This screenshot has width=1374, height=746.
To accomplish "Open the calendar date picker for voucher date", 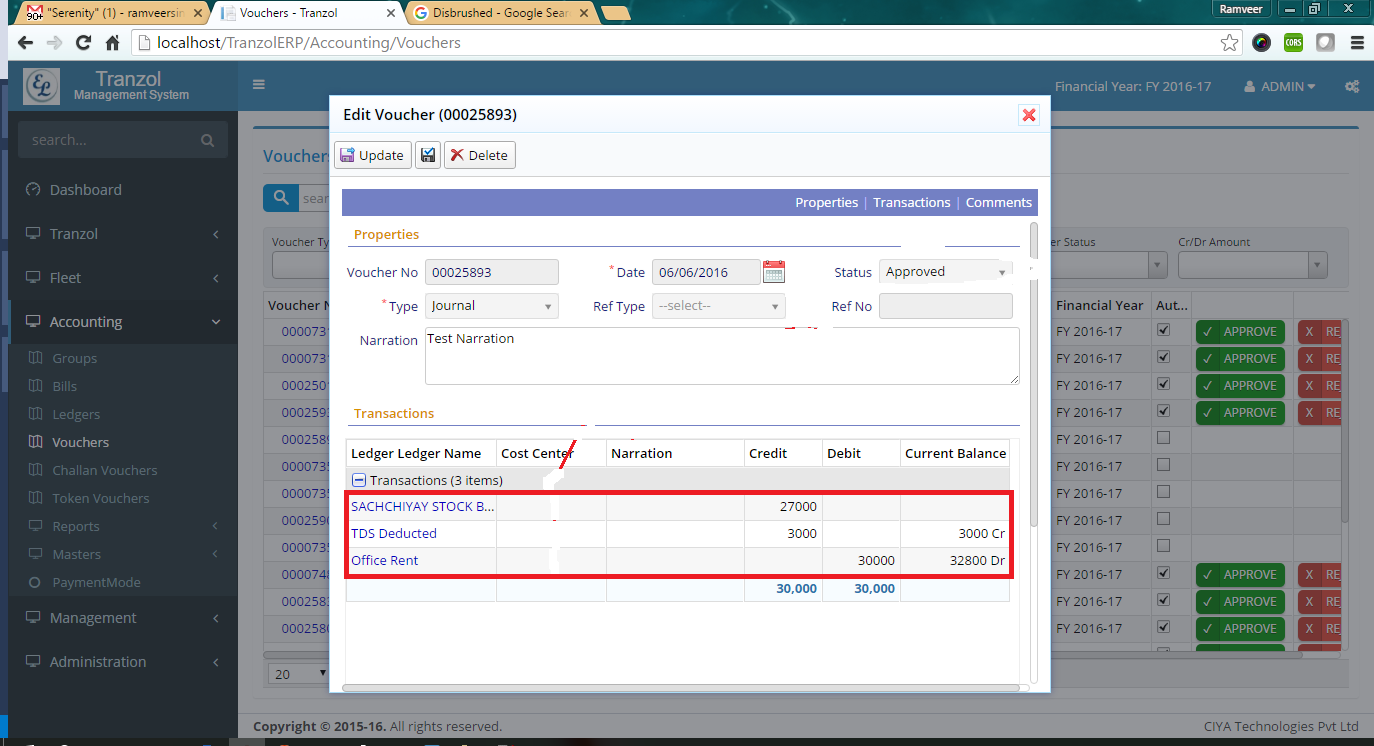I will click(x=773, y=271).
